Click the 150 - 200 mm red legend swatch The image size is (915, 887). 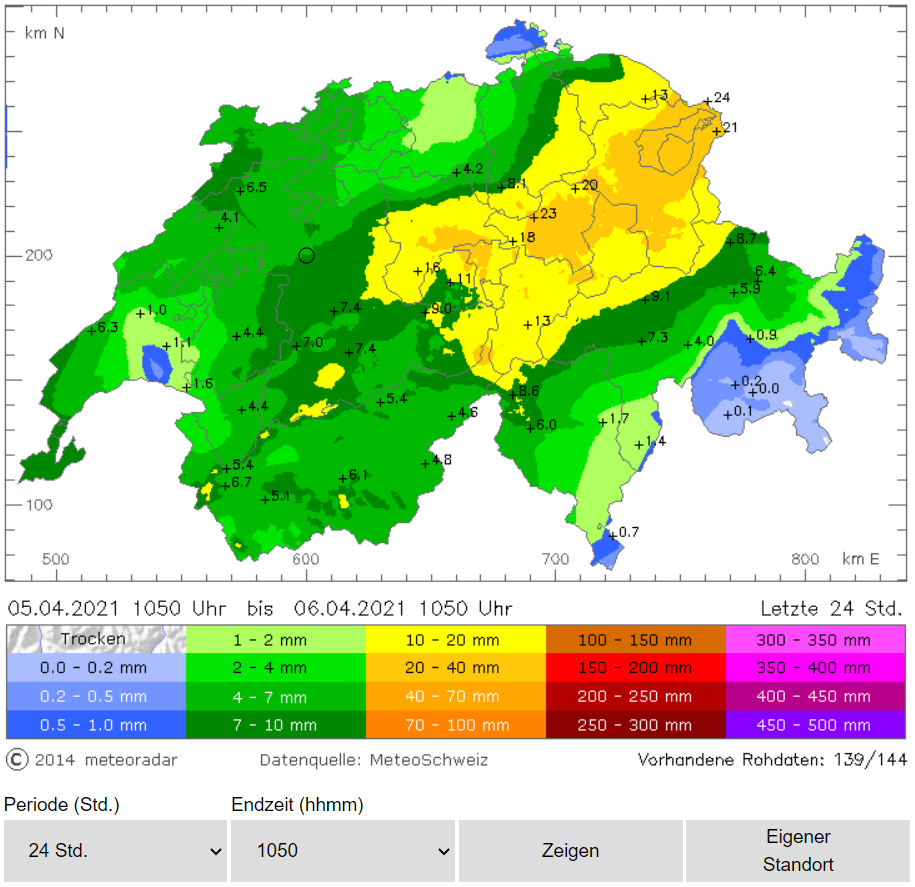[x=635, y=668]
